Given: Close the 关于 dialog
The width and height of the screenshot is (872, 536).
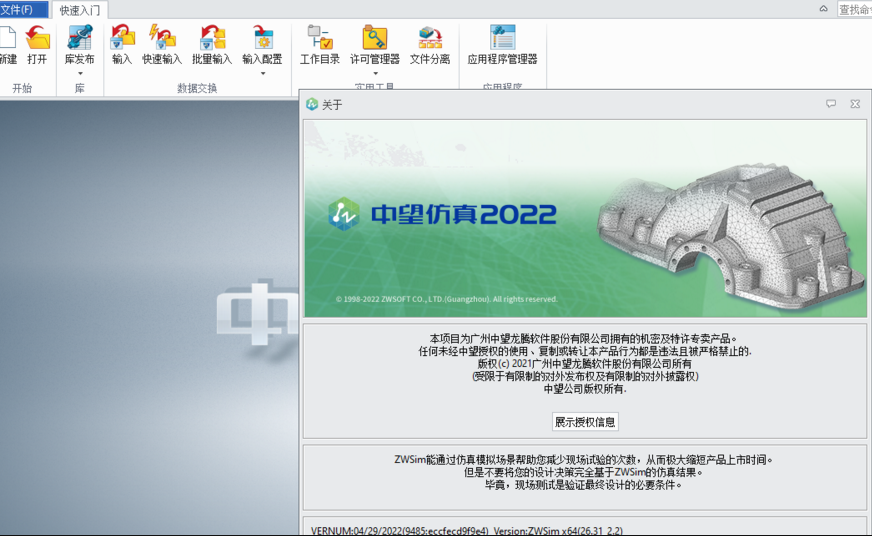Looking at the screenshot, I should click(x=855, y=103).
